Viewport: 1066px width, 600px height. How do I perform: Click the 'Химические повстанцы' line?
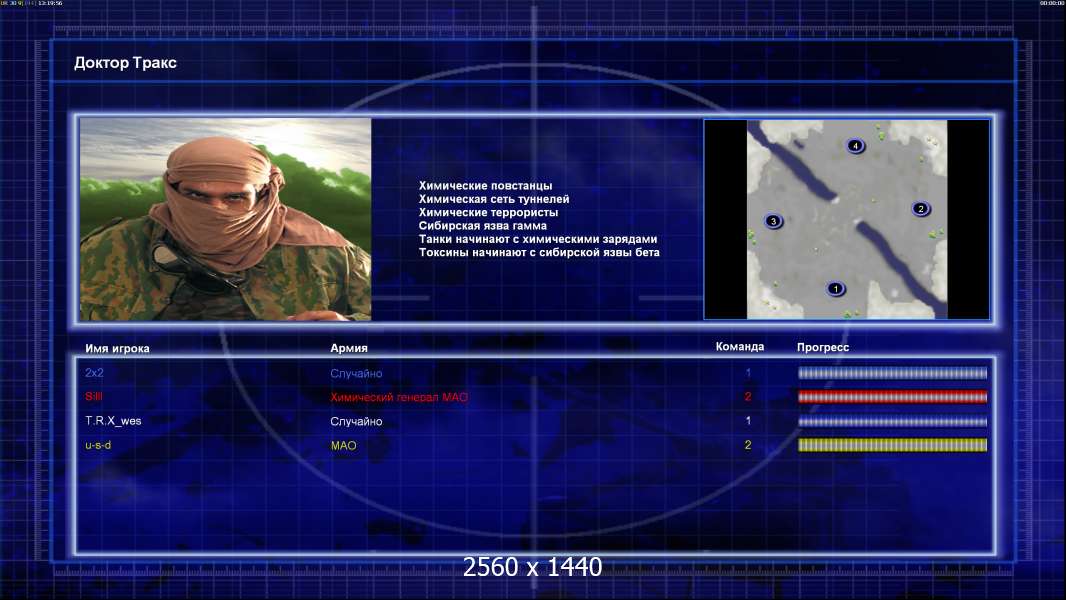pyautogui.click(x=485, y=186)
